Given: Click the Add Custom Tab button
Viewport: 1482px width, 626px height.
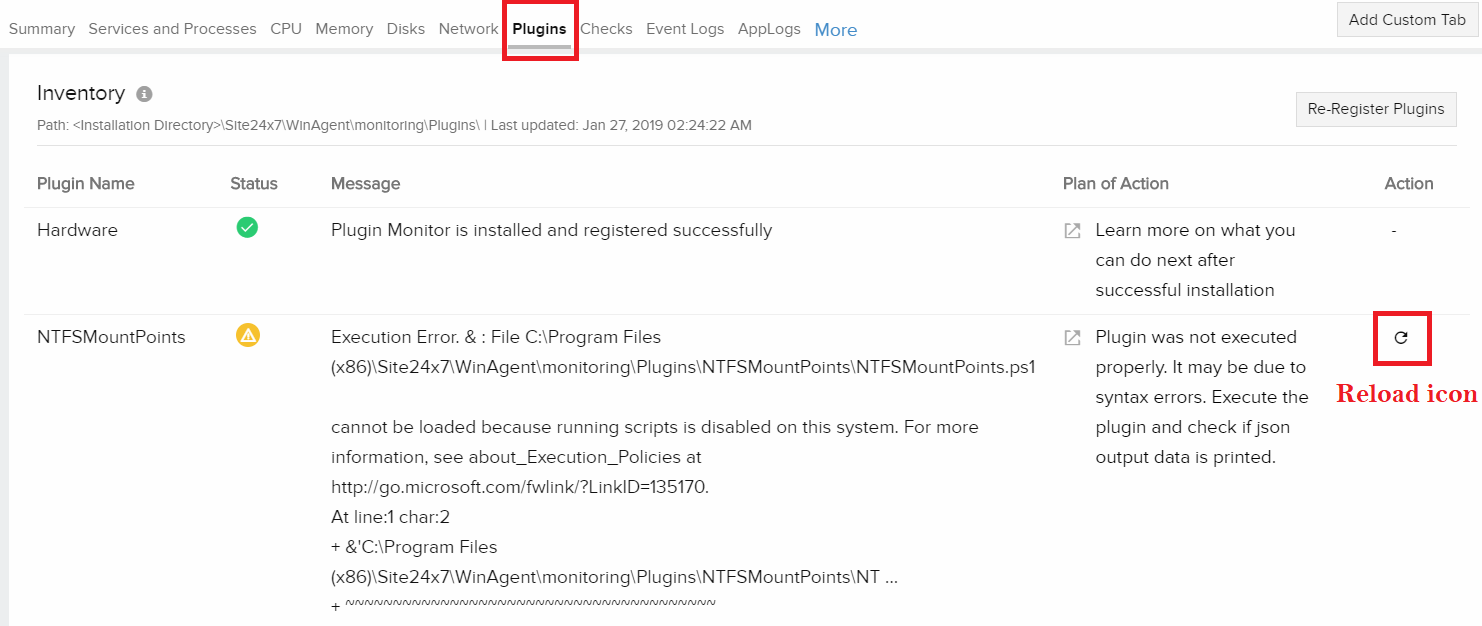Looking at the screenshot, I should [1406, 19].
